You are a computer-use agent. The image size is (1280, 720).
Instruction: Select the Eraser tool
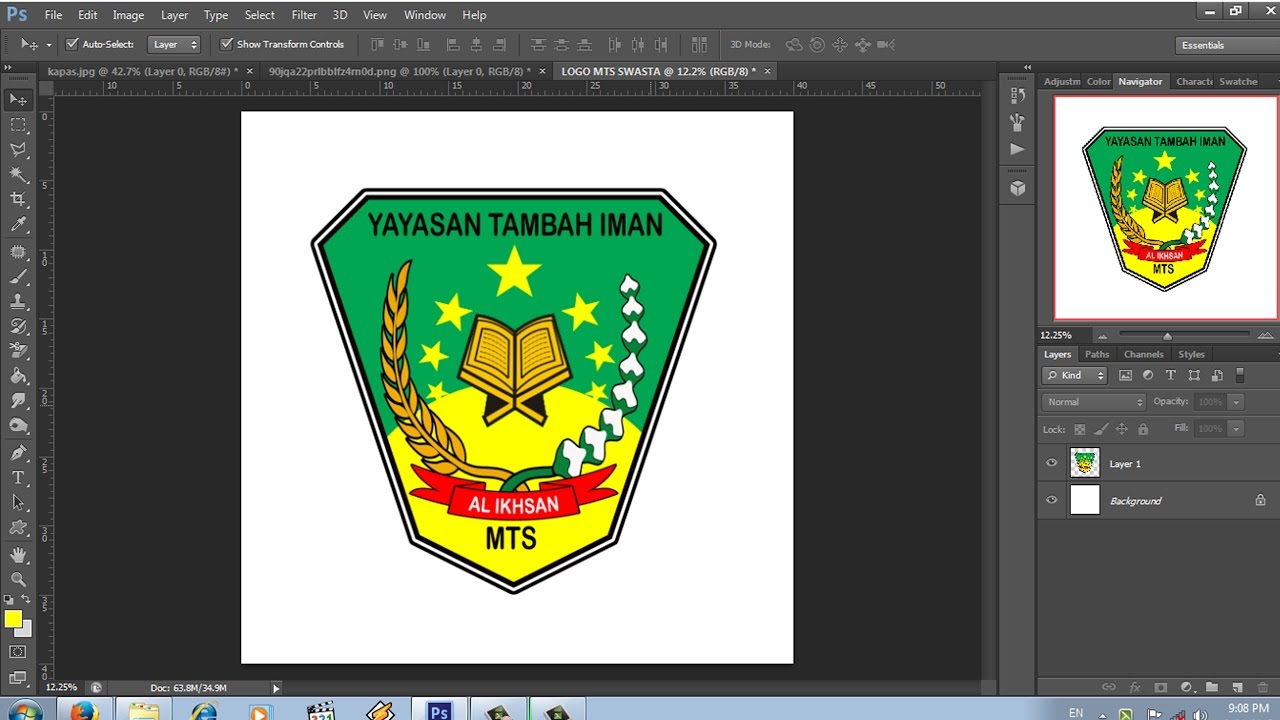(x=18, y=352)
